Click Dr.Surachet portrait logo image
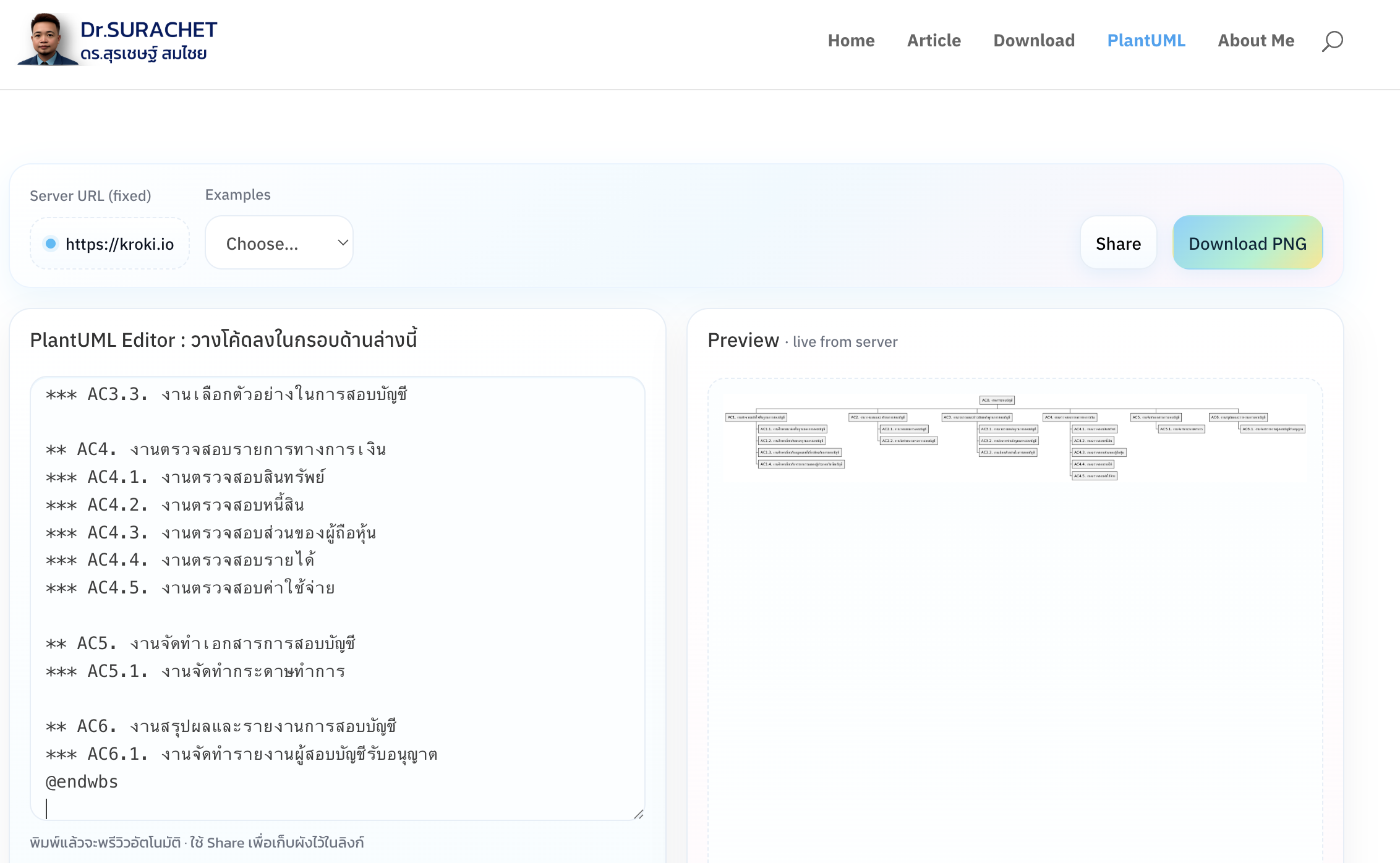 click(47, 40)
